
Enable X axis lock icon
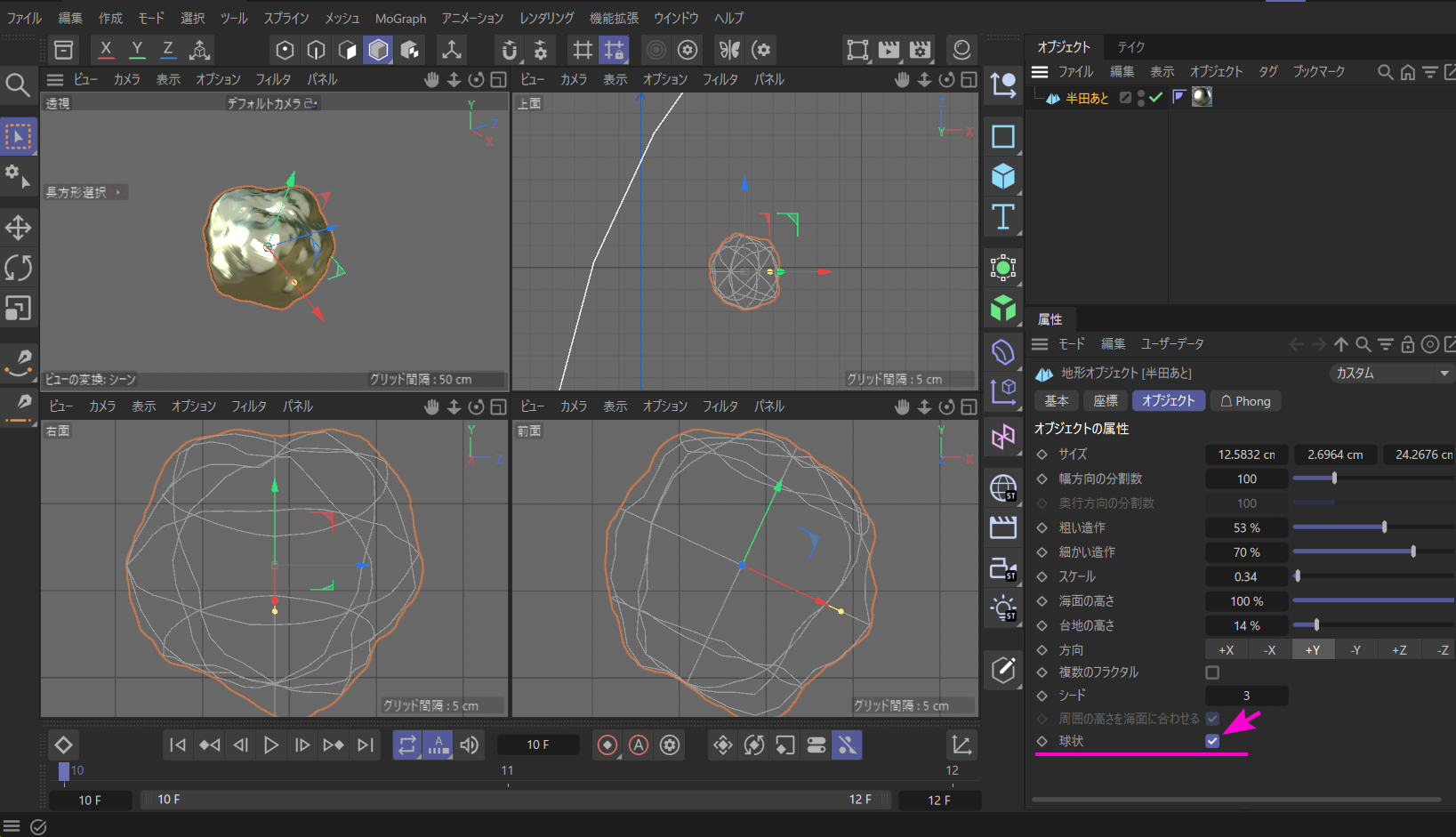pyautogui.click(x=106, y=50)
